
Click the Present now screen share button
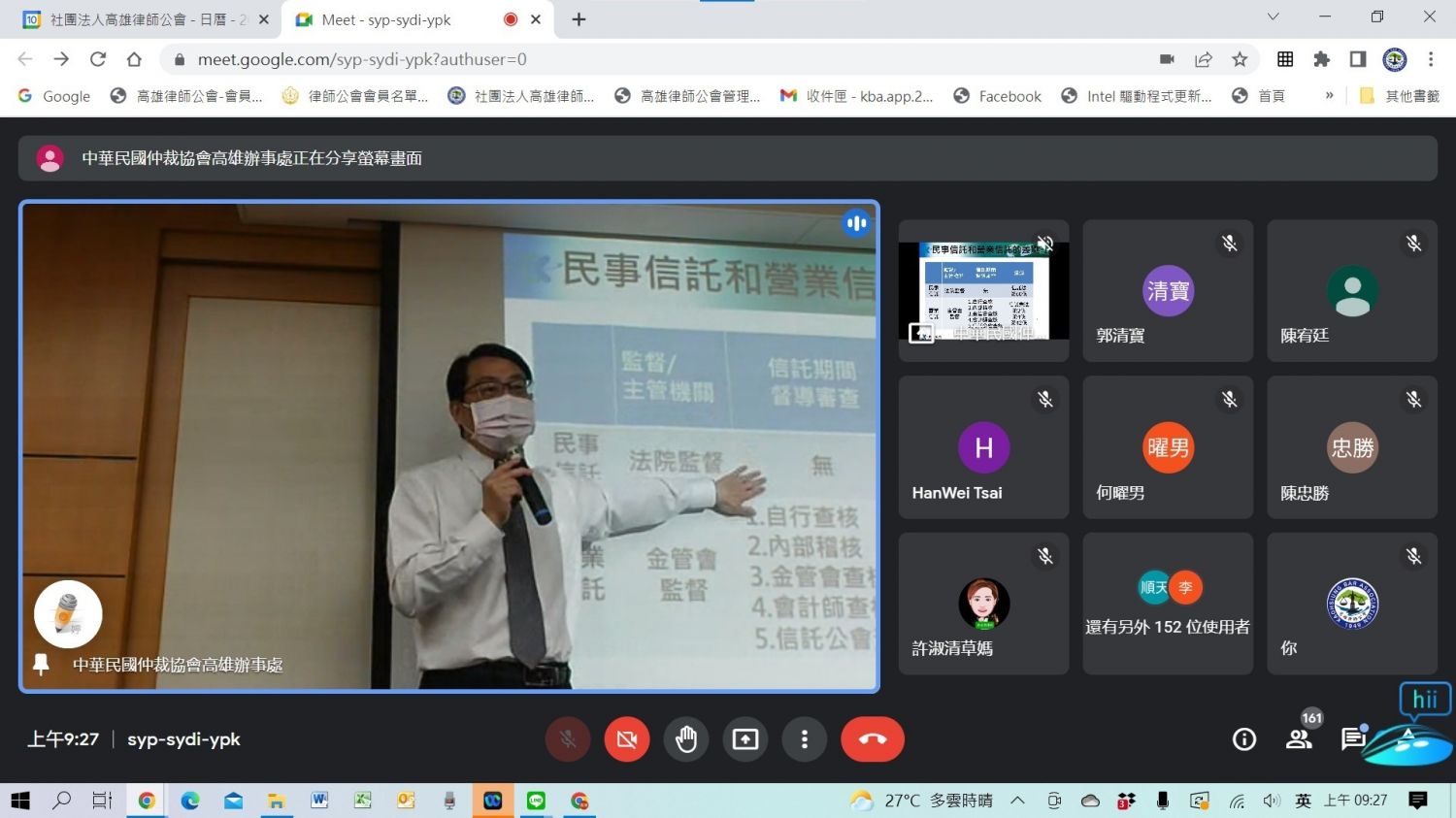745,739
